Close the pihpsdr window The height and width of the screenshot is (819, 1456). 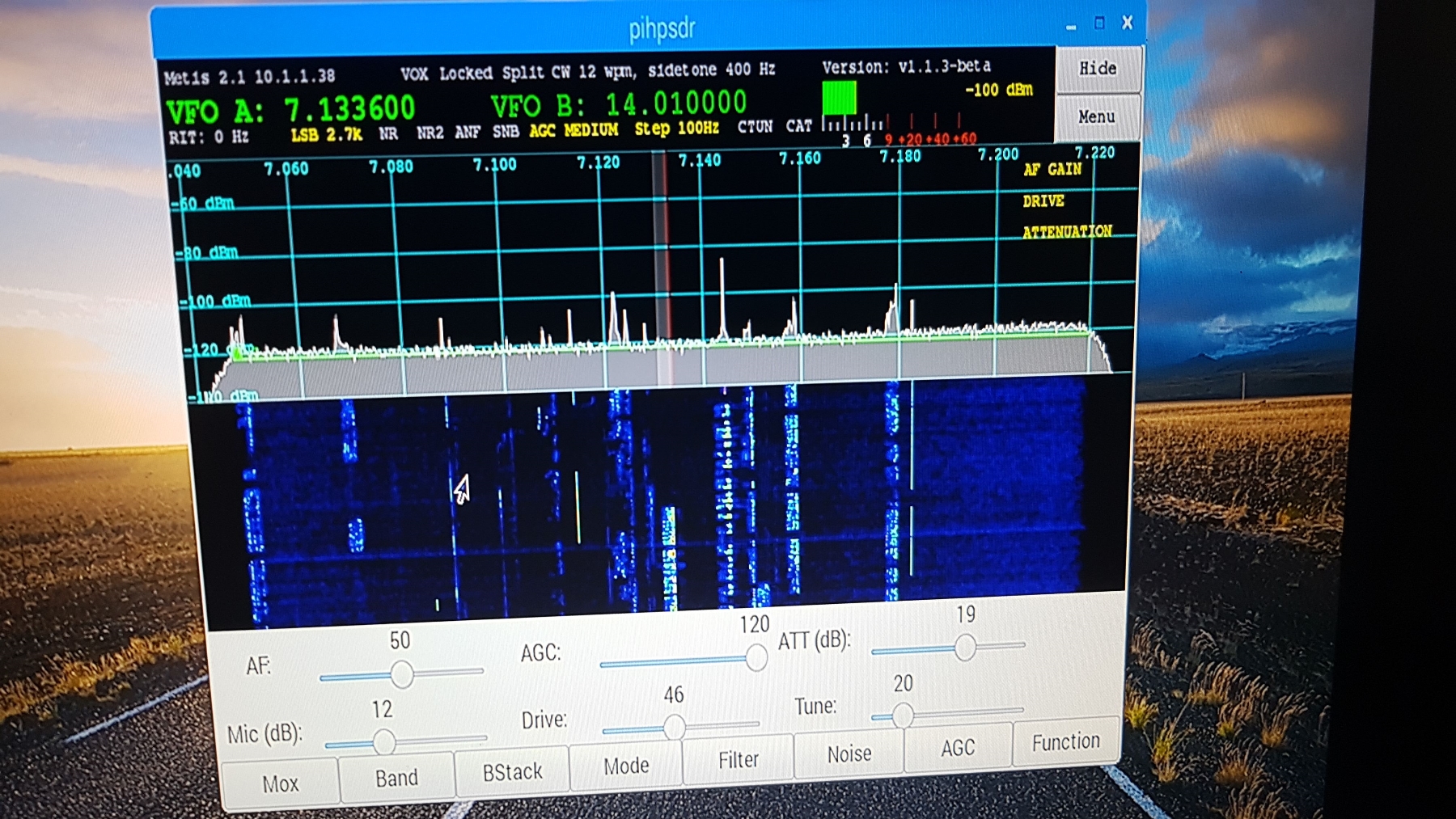coord(1128,23)
